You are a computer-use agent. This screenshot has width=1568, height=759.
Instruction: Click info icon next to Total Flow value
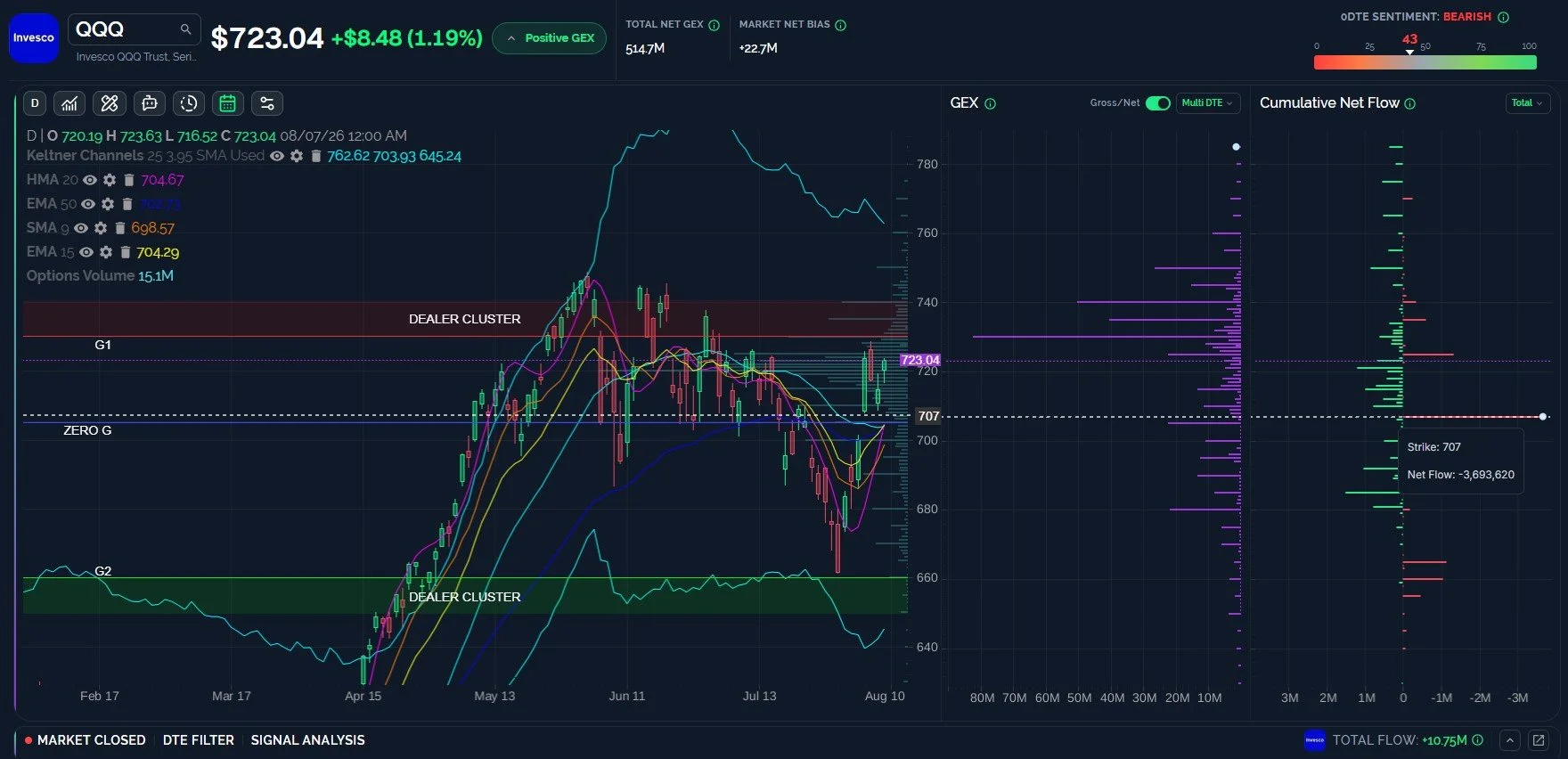click(x=1477, y=740)
